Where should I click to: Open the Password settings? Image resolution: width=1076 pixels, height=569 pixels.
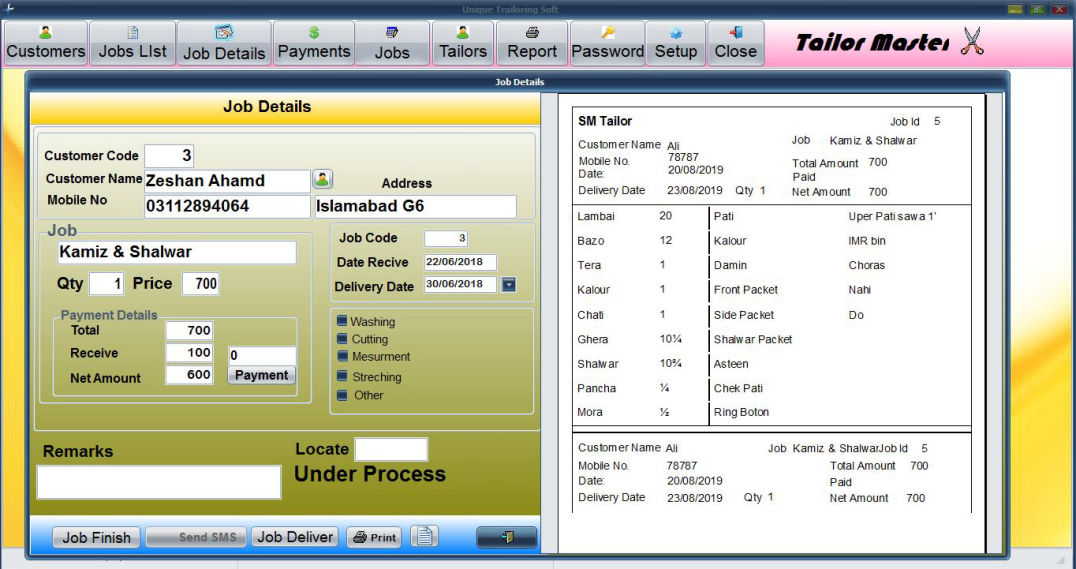pyautogui.click(x=607, y=43)
